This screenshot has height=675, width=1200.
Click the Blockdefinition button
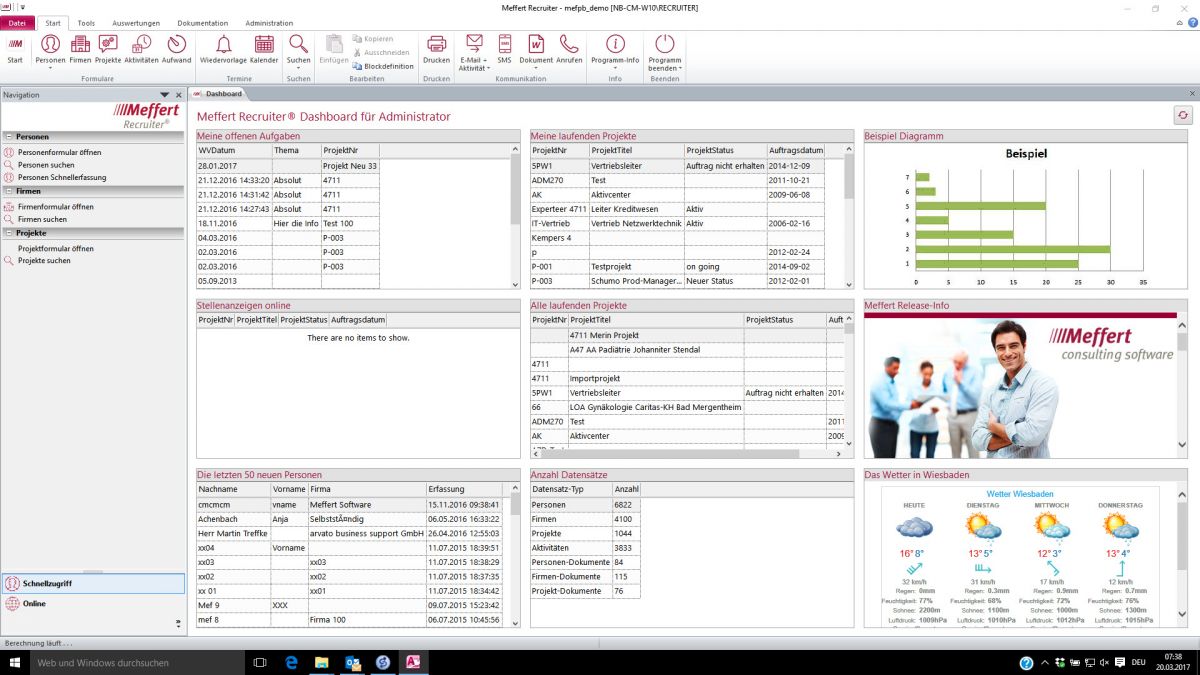[x=383, y=66]
